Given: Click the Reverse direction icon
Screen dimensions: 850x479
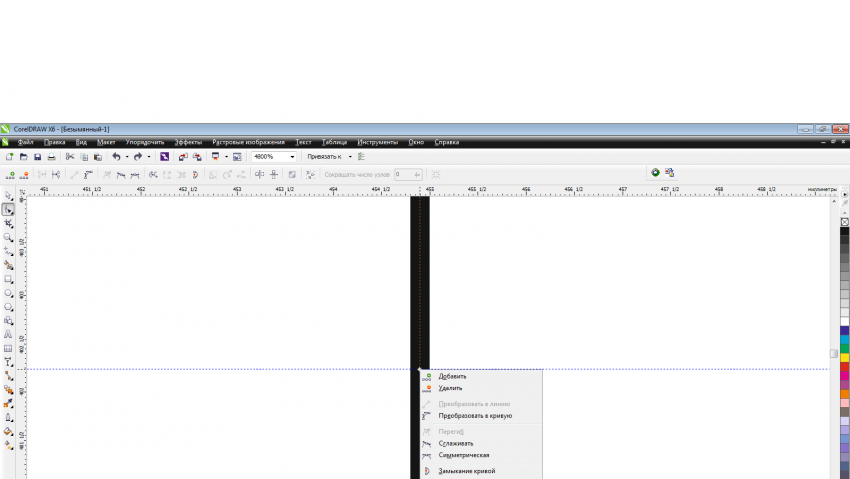Looking at the screenshot, I should click(153, 174).
